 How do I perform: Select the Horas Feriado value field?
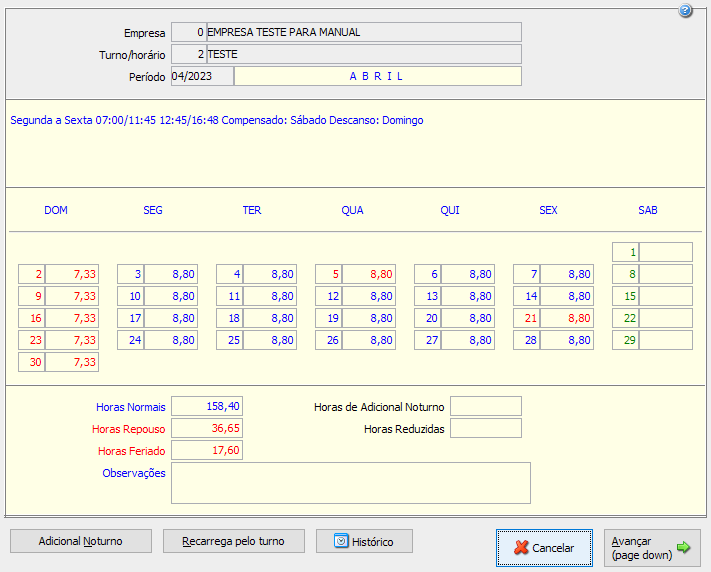point(207,451)
